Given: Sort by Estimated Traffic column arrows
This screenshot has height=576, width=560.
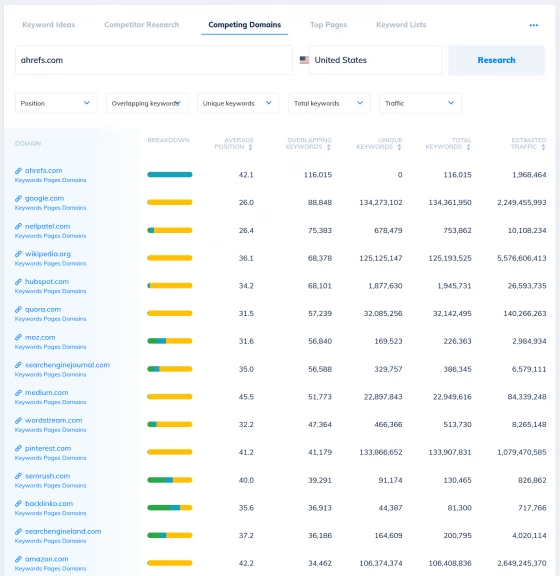Looking at the screenshot, I should [543, 147].
